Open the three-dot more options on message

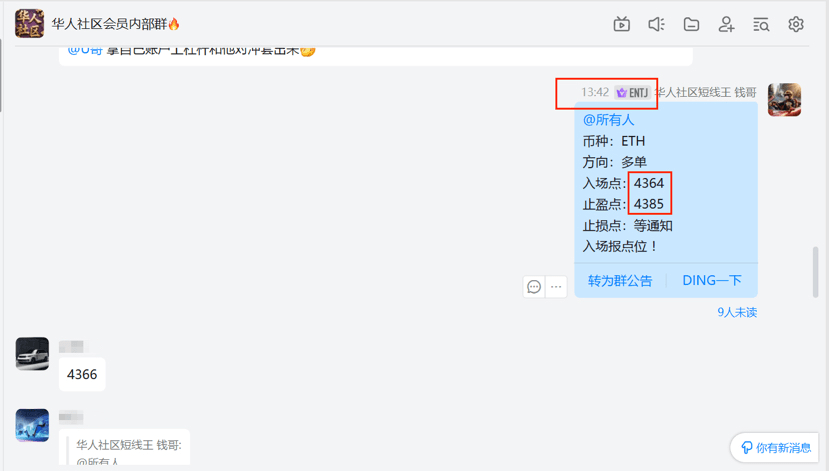pyautogui.click(x=556, y=287)
